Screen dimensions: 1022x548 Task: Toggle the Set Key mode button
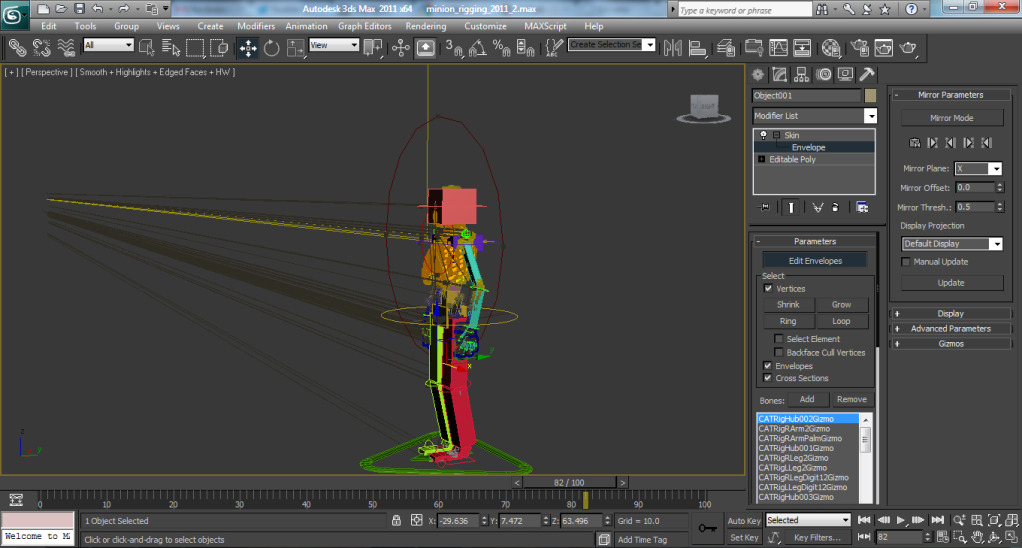coord(744,538)
